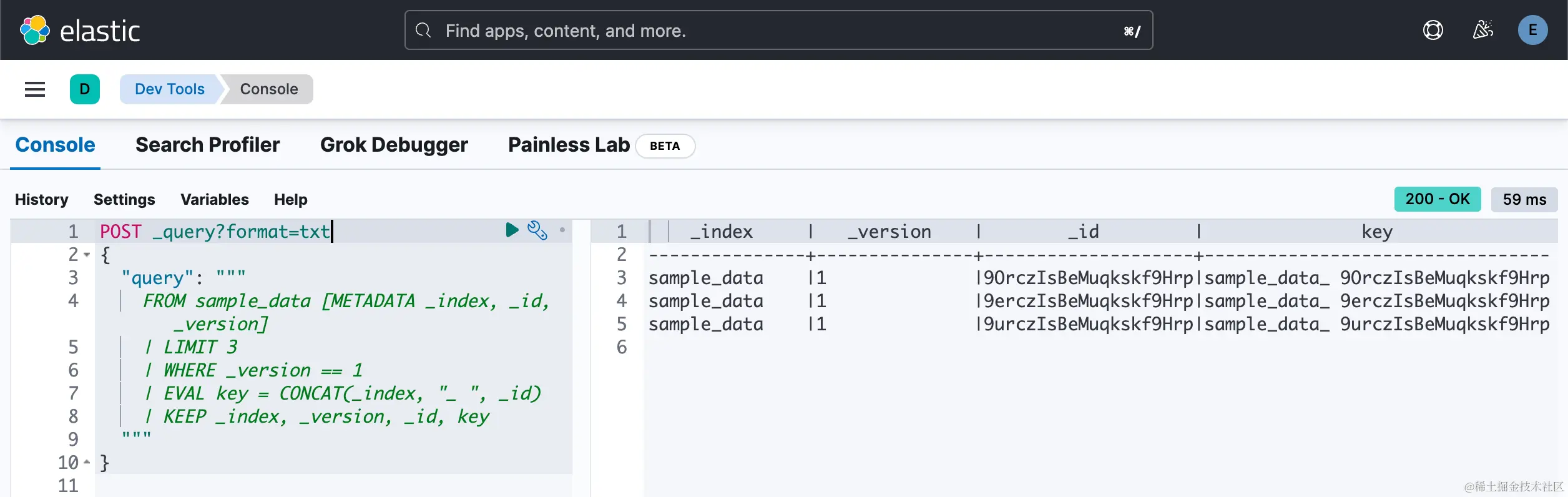The width and height of the screenshot is (1568, 497).
Task: Select the Painless Lab tab
Action: [569, 145]
